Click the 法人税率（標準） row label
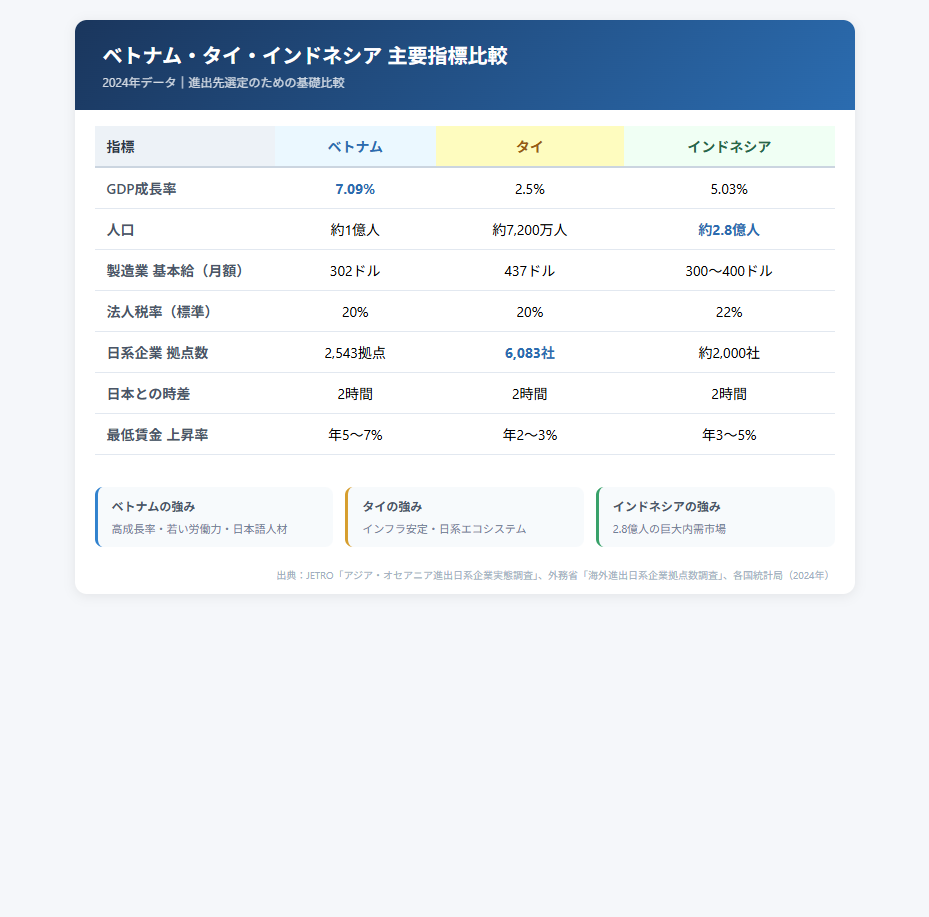Image resolution: width=929 pixels, height=917 pixels. 159,312
